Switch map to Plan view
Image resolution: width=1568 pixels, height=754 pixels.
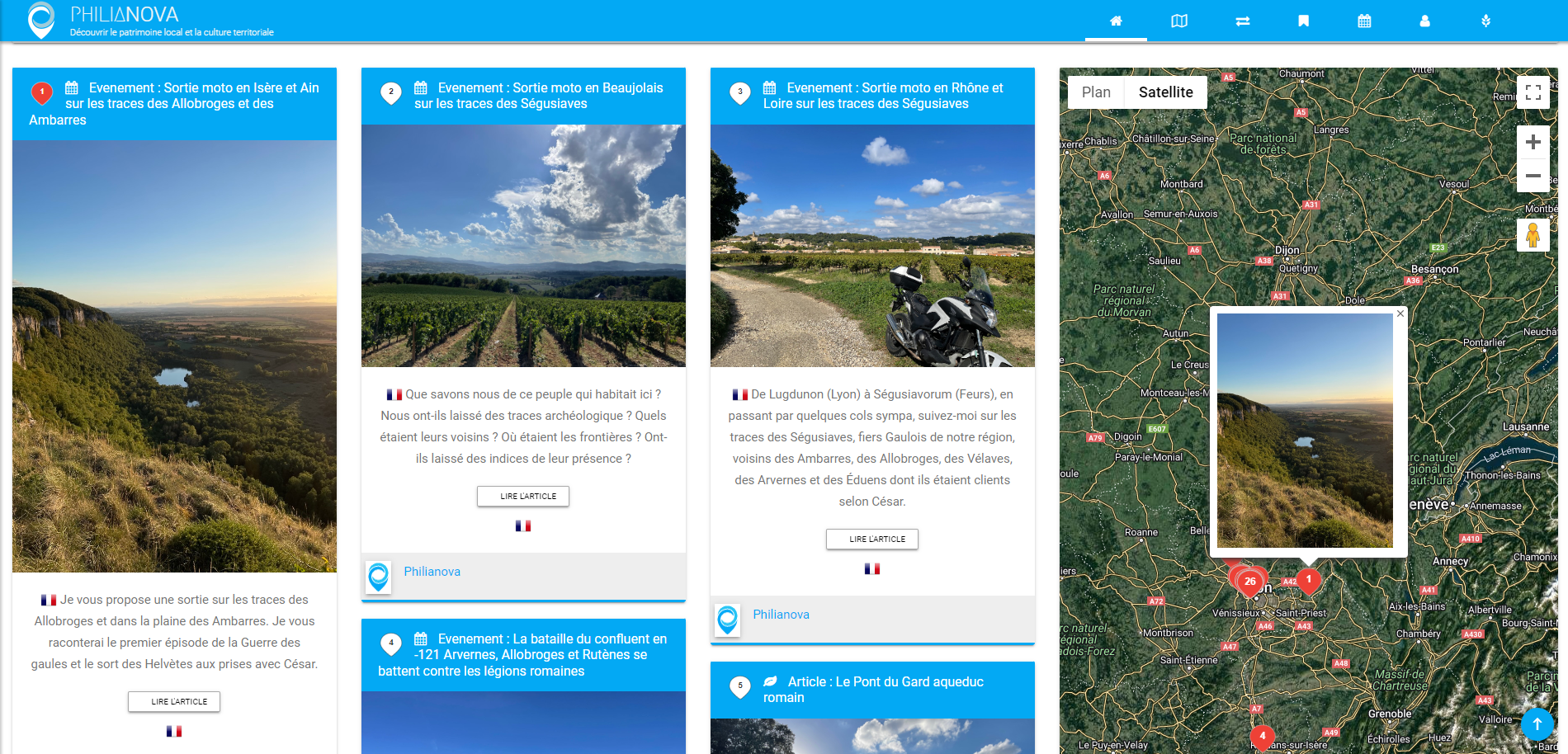[1096, 92]
